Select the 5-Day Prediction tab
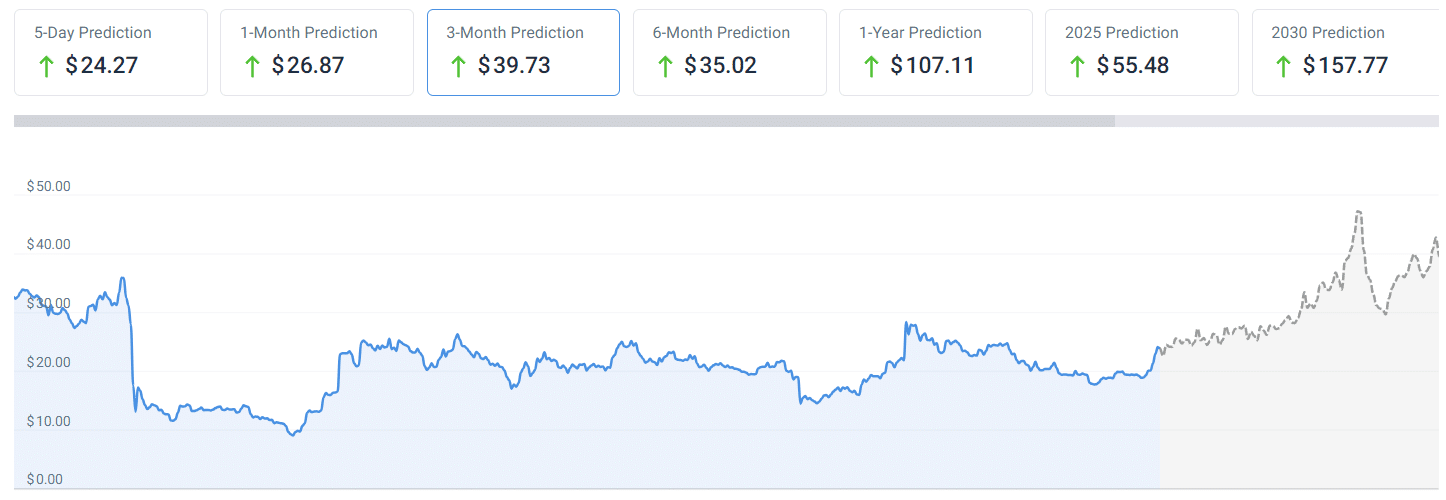 110,52
